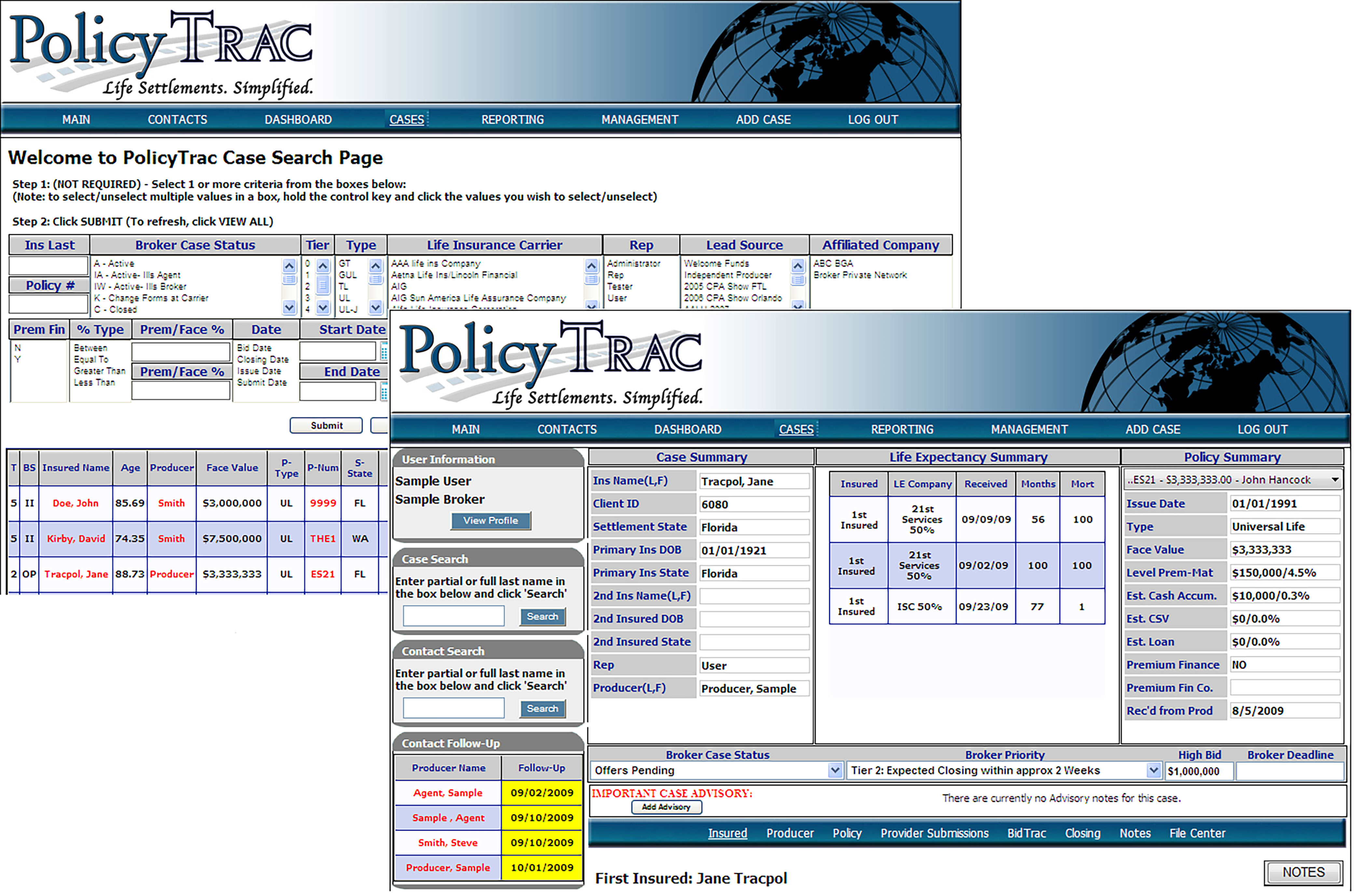1356x896 pixels.
Task: Switch to the Closing tab
Action: pos(1082,834)
